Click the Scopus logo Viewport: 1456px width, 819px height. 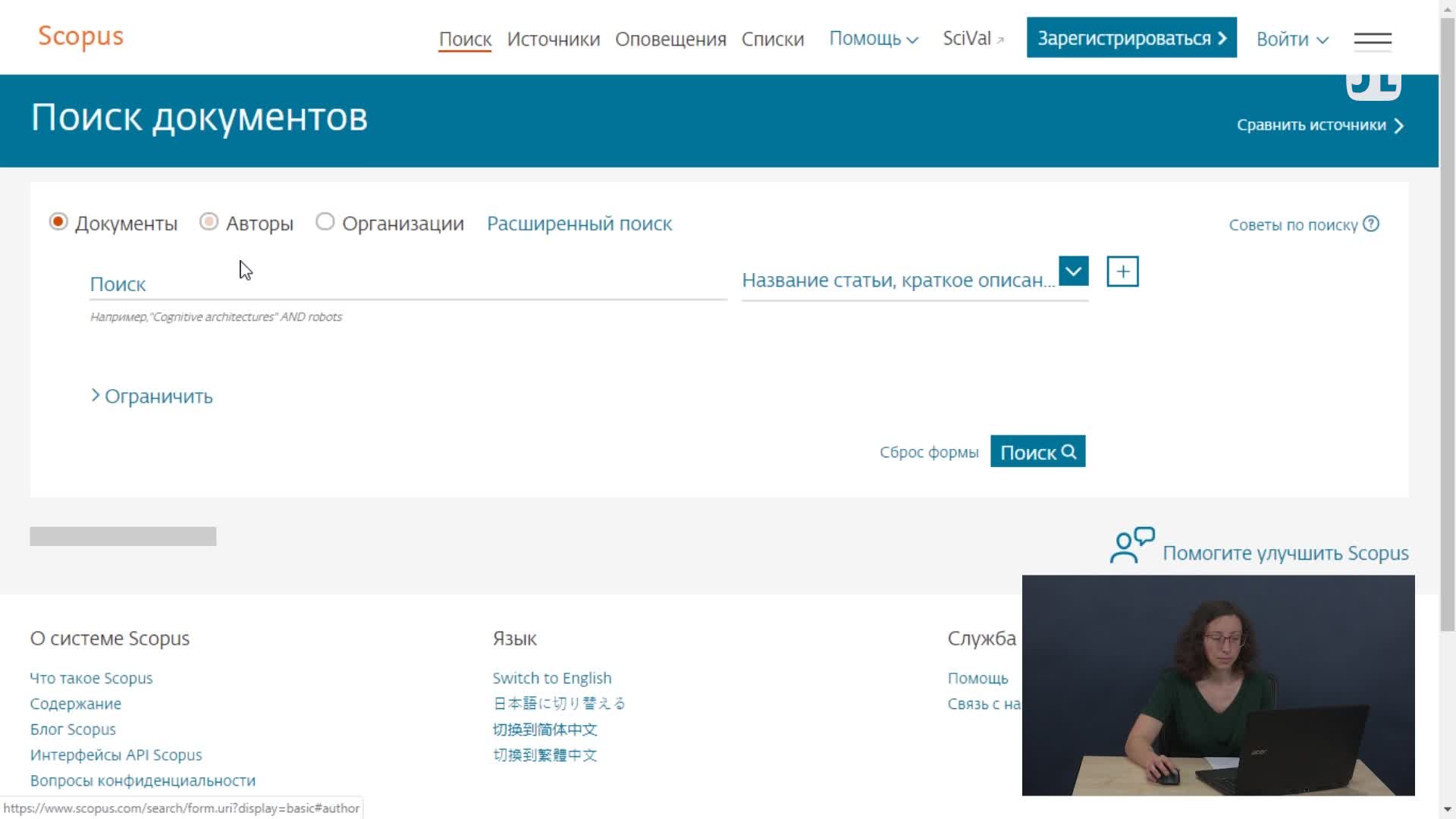(80, 36)
